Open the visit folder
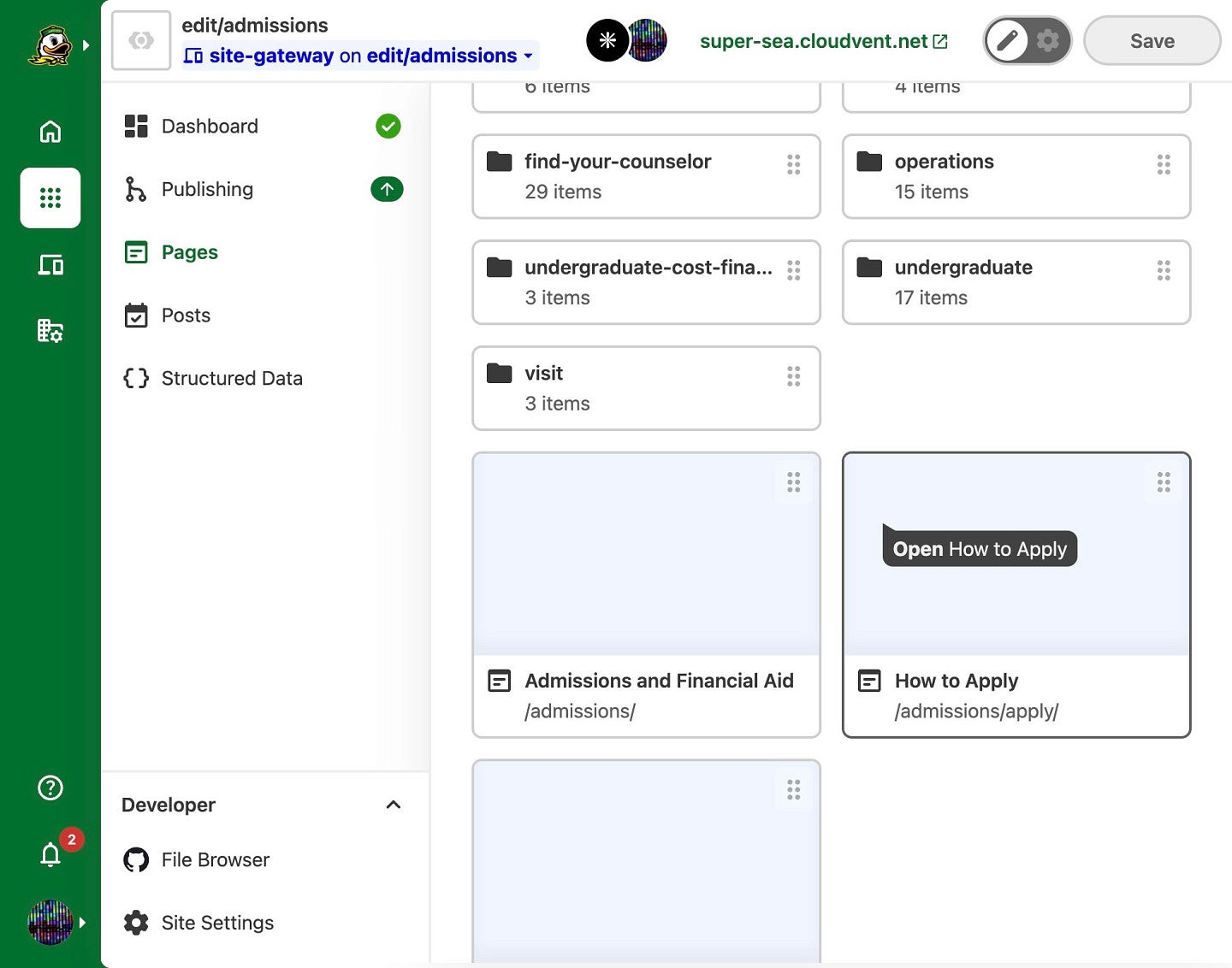Viewport: 1232px width, 968px height. pyautogui.click(x=646, y=388)
